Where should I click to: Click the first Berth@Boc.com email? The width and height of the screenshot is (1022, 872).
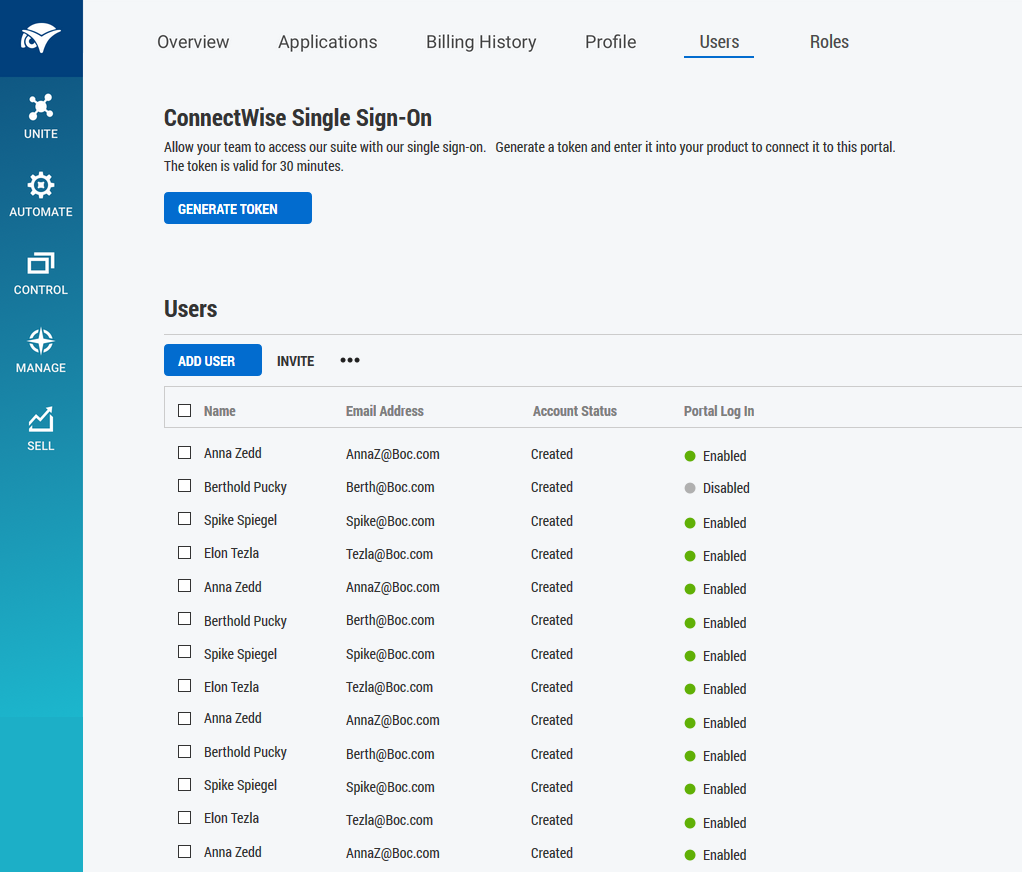click(390, 487)
